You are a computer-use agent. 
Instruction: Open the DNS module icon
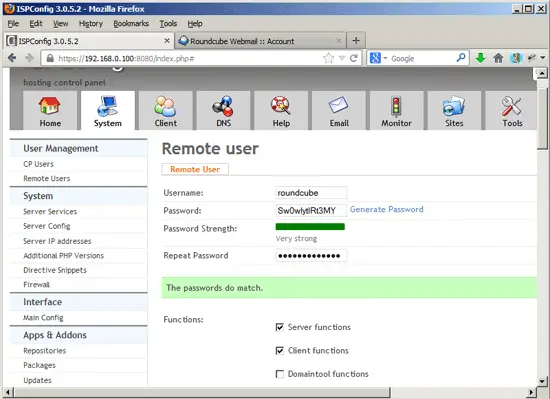pos(223,107)
